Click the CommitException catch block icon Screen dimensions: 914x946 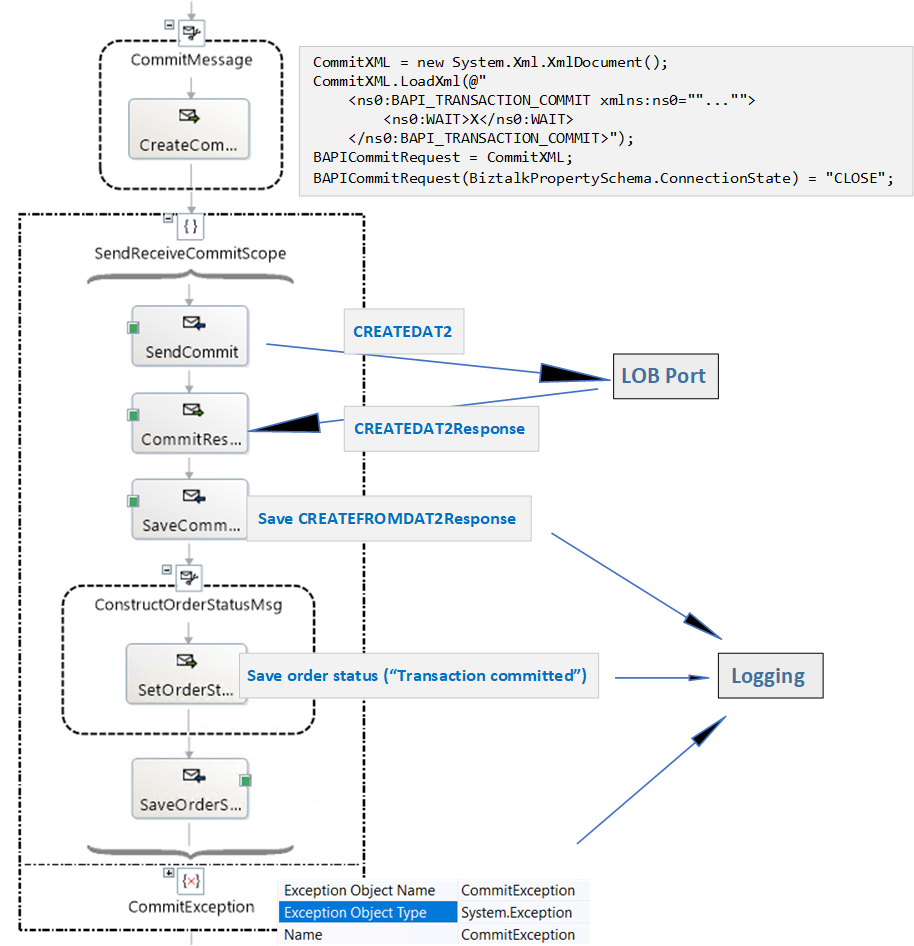click(x=191, y=881)
